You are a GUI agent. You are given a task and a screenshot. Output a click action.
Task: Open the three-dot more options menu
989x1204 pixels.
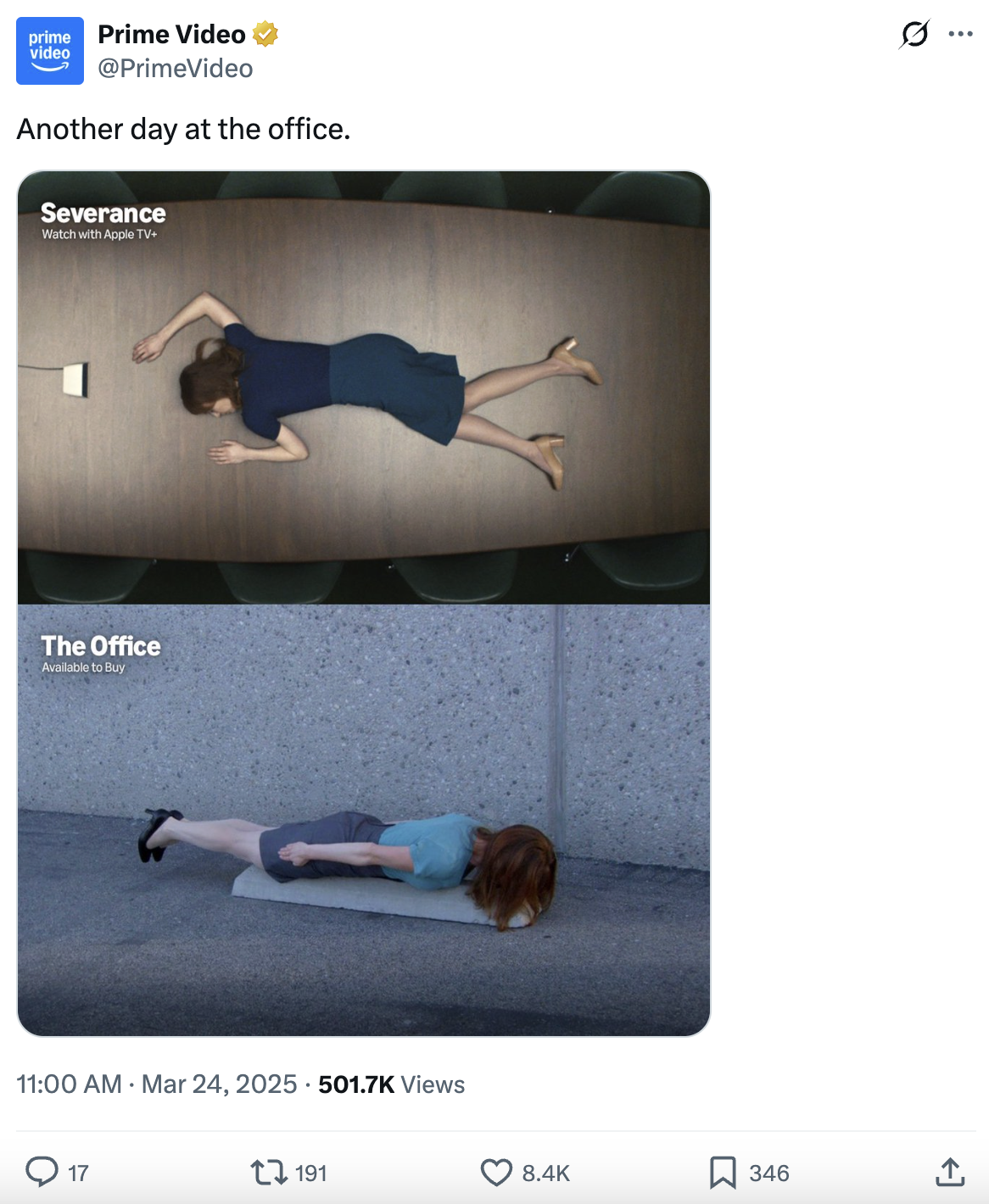(960, 34)
